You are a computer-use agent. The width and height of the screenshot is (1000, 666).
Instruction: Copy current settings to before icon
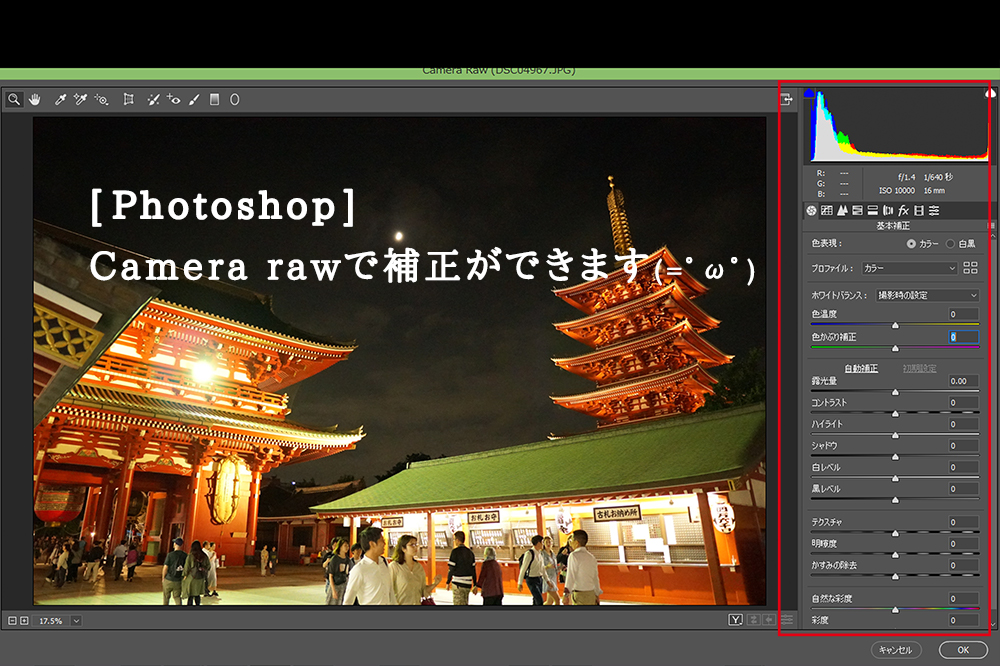(770, 619)
